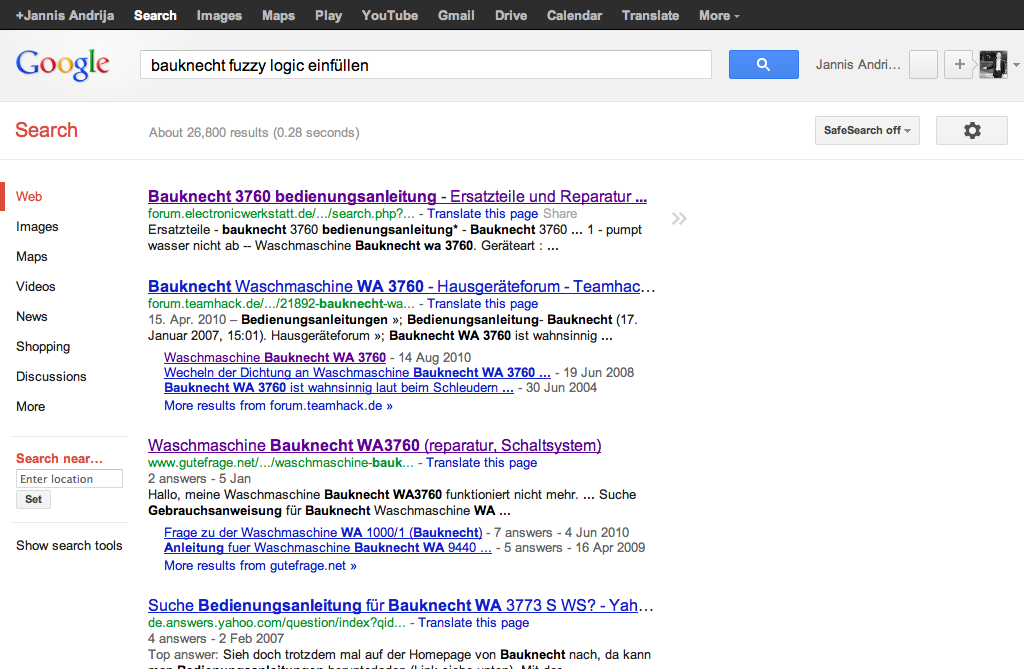This screenshot has width=1024, height=669.
Task: Show more results from forum.teamhack.de
Action: click(x=278, y=406)
